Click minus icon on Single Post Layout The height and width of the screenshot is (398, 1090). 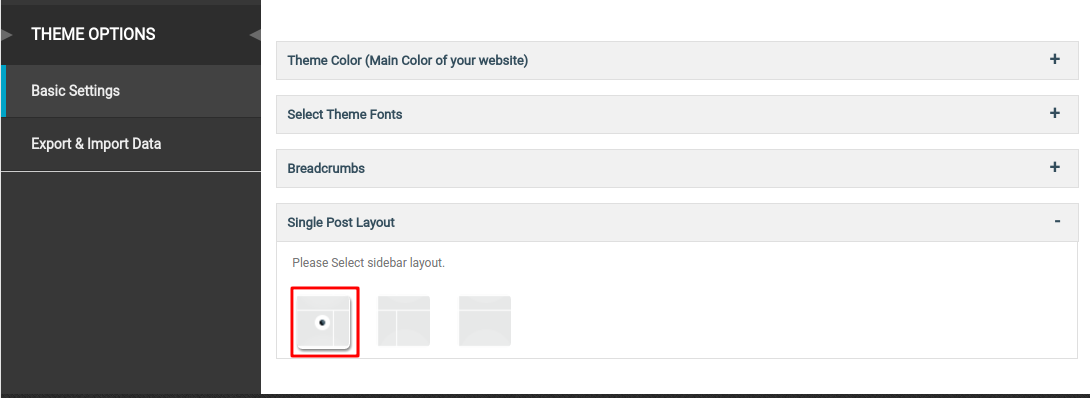tap(1057, 222)
